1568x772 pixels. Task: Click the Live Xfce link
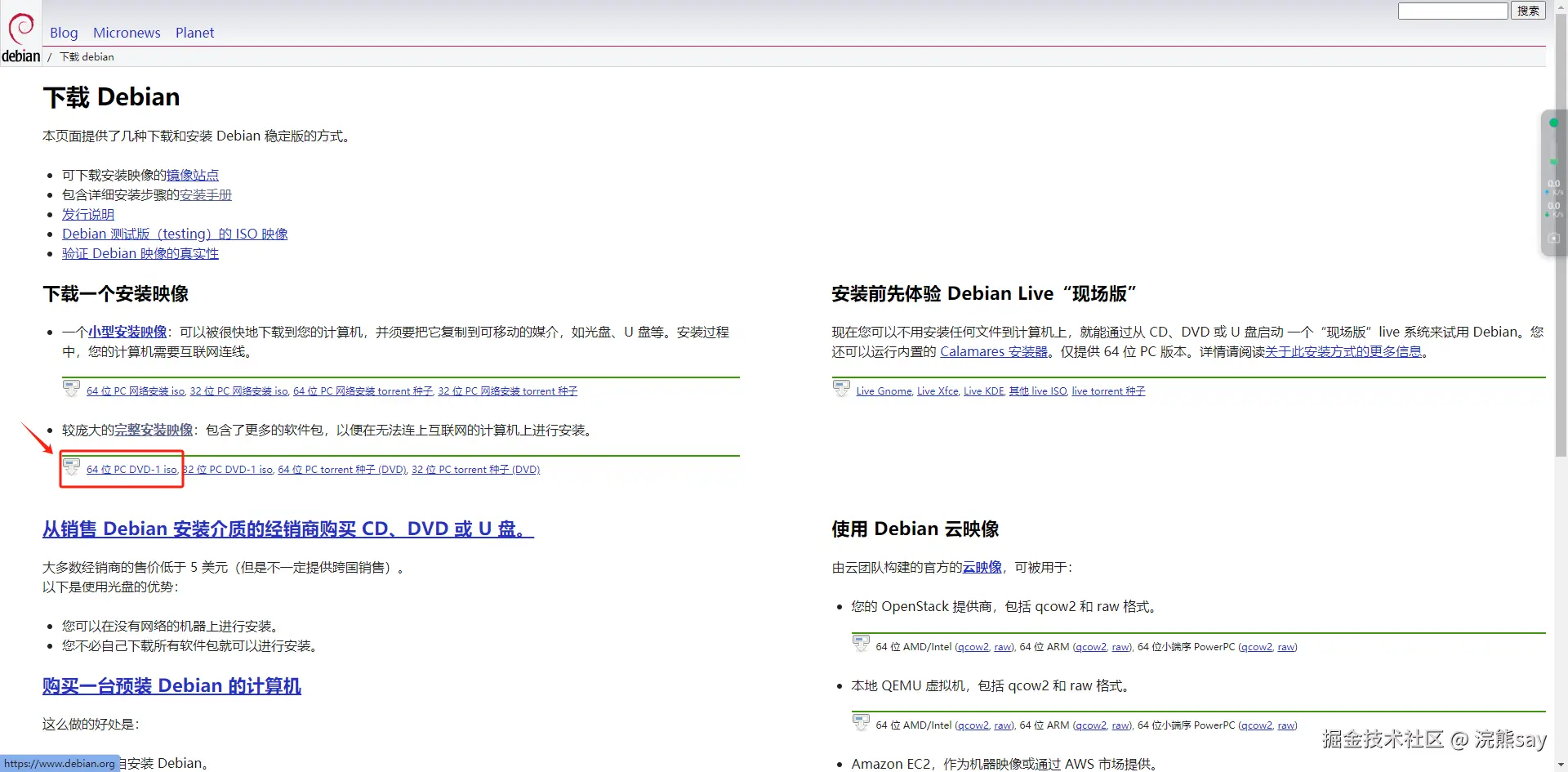point(938,391)
